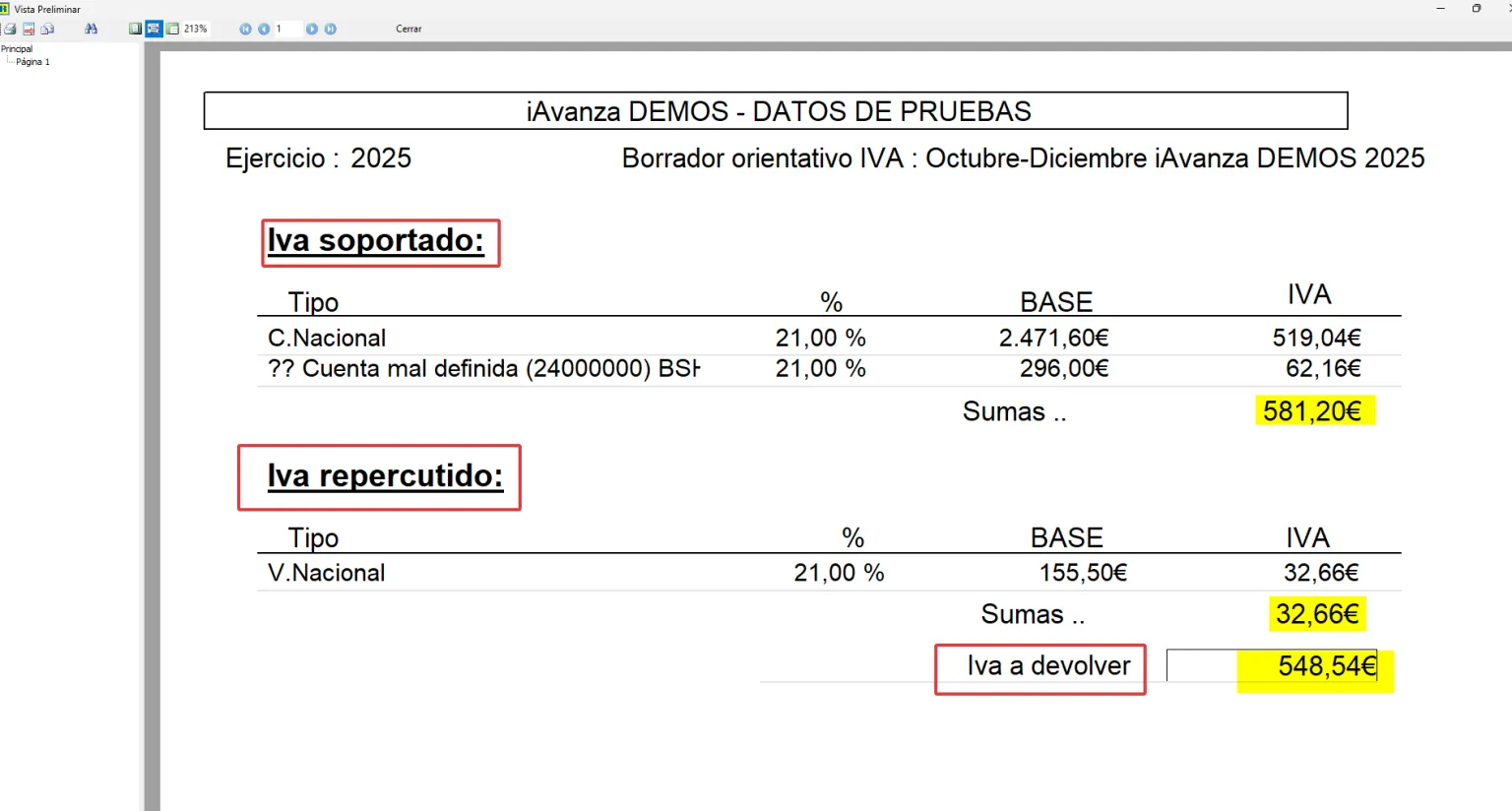Click the 548,54€ result box
Viewport: 1512px width, 811px height.
pyautogui.click(x=1272, y=666)
